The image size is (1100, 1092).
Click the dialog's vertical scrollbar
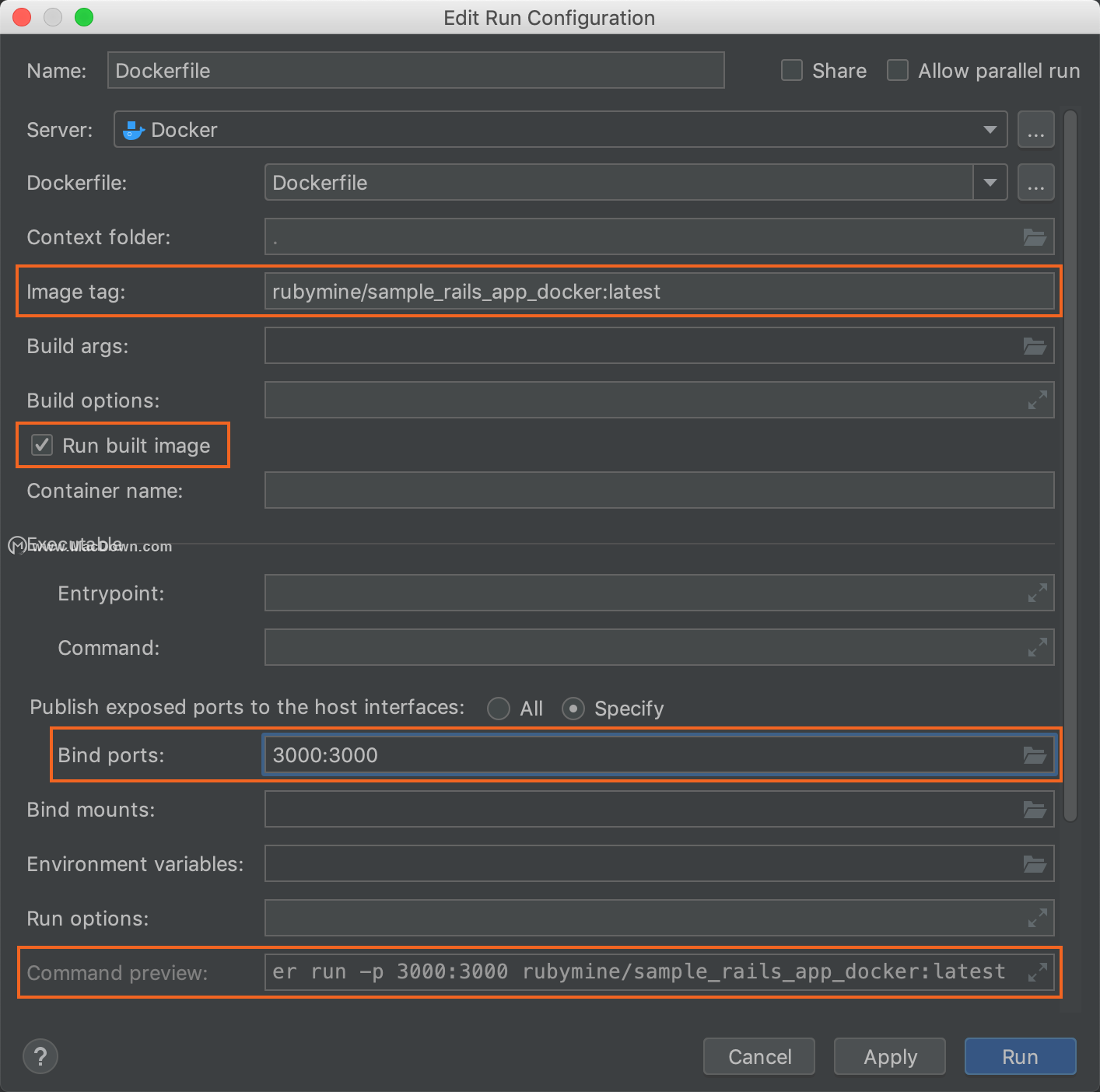(x=1070, y=465)
